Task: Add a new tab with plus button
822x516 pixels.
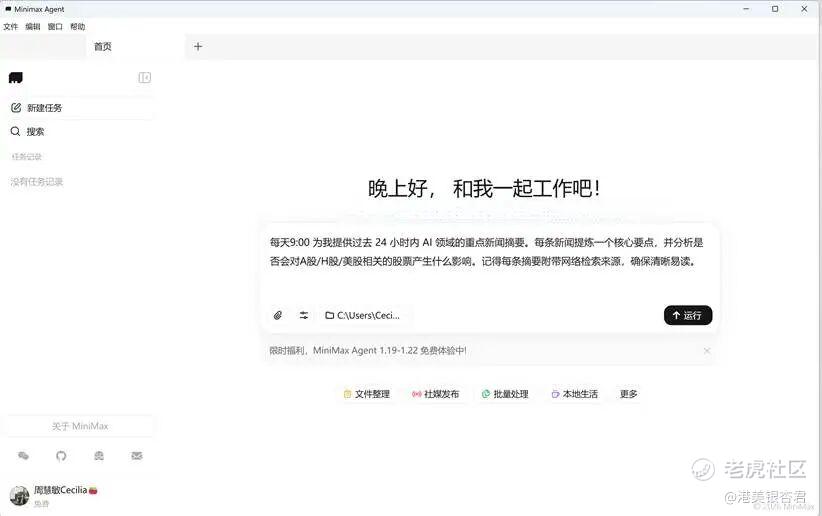Action: pyautogui.click(x=198, y=47)
